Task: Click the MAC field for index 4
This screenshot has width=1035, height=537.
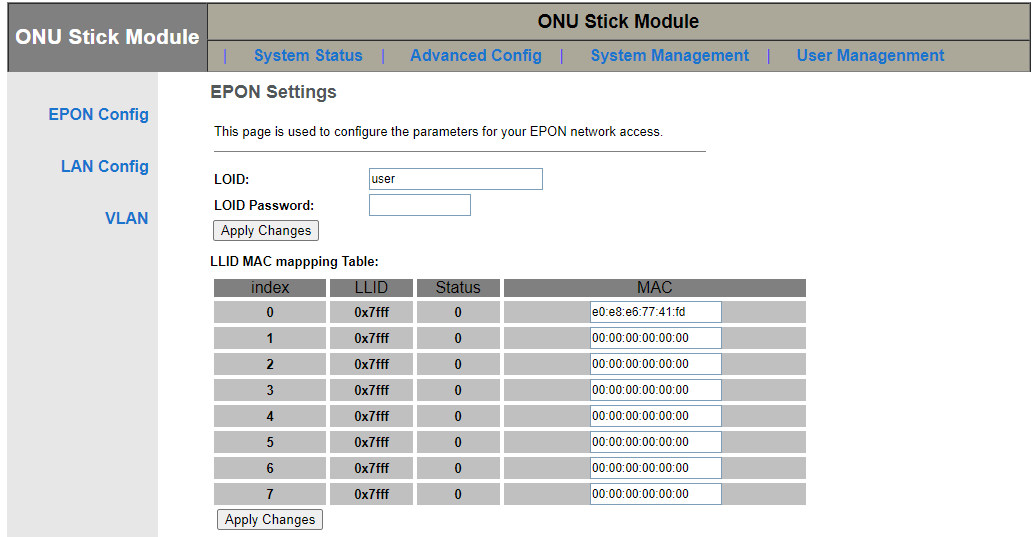Action: [655, 416]
